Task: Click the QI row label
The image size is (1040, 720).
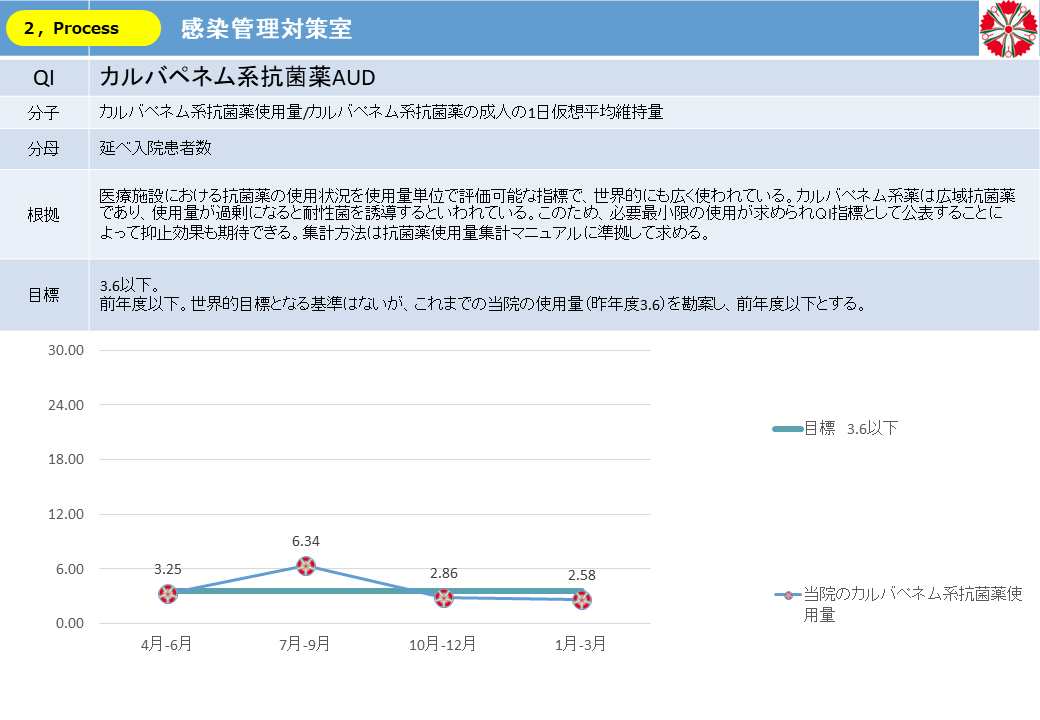Action: point(44,78)
